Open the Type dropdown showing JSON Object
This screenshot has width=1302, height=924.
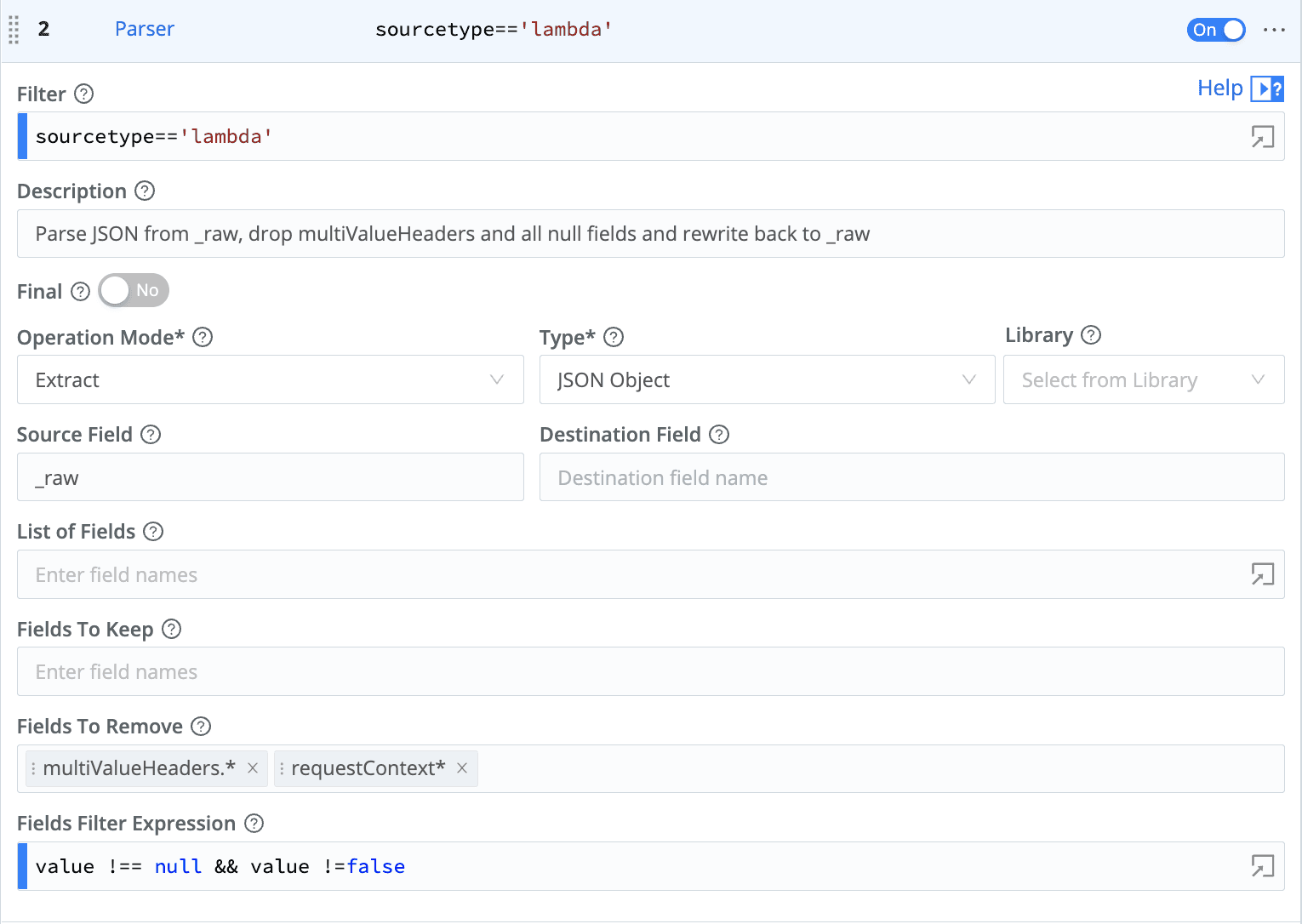point(766,380)
